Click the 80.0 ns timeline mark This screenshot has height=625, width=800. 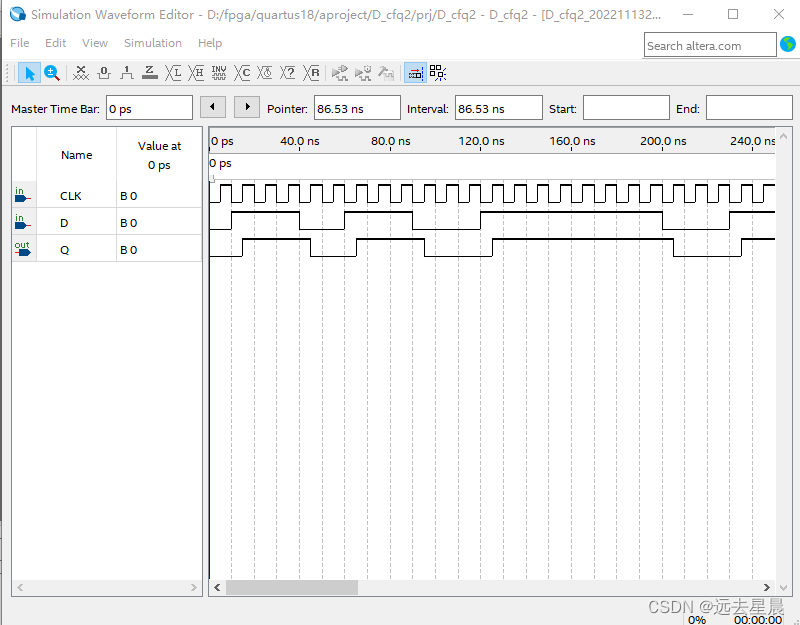click(390, 141)
